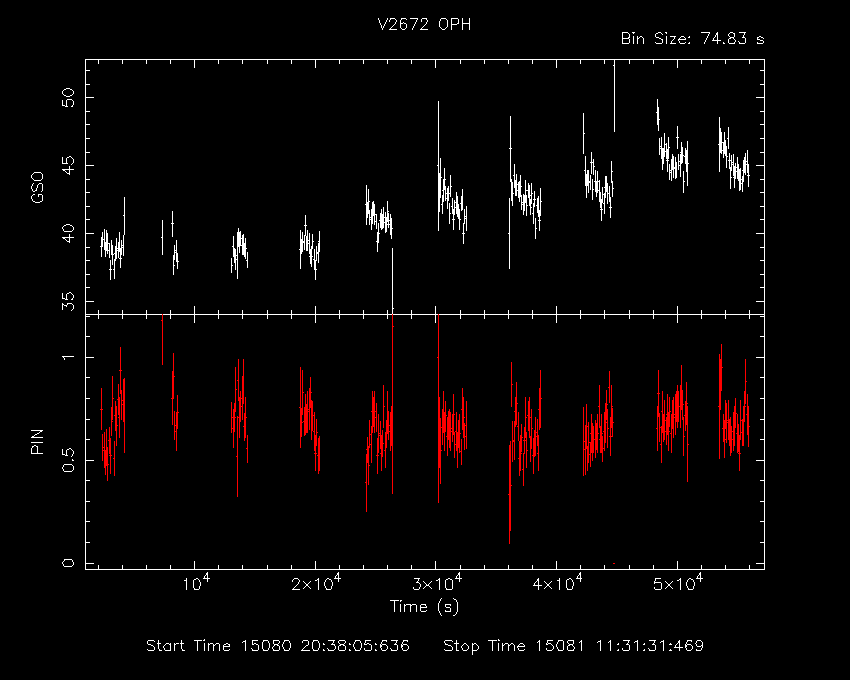Click the x-axis tick label '3×10^4'
Screen dimensions: 850x680
[x=437, y=583]
